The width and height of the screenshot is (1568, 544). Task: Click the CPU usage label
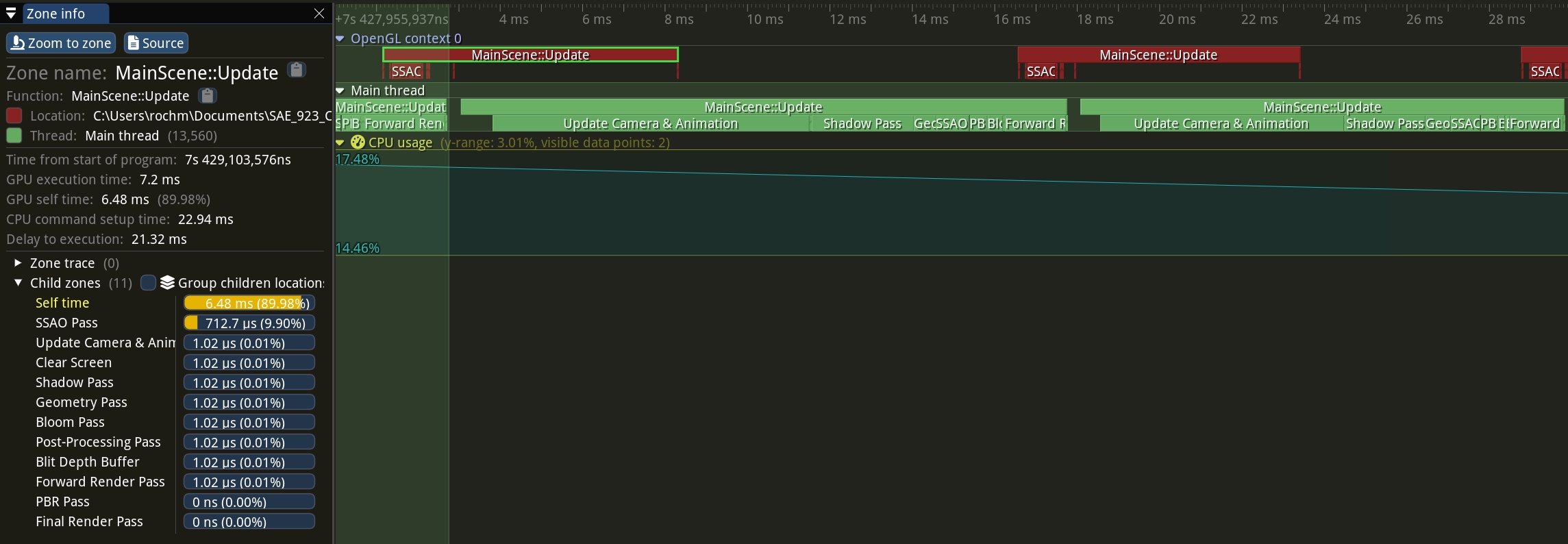[400, 143]
